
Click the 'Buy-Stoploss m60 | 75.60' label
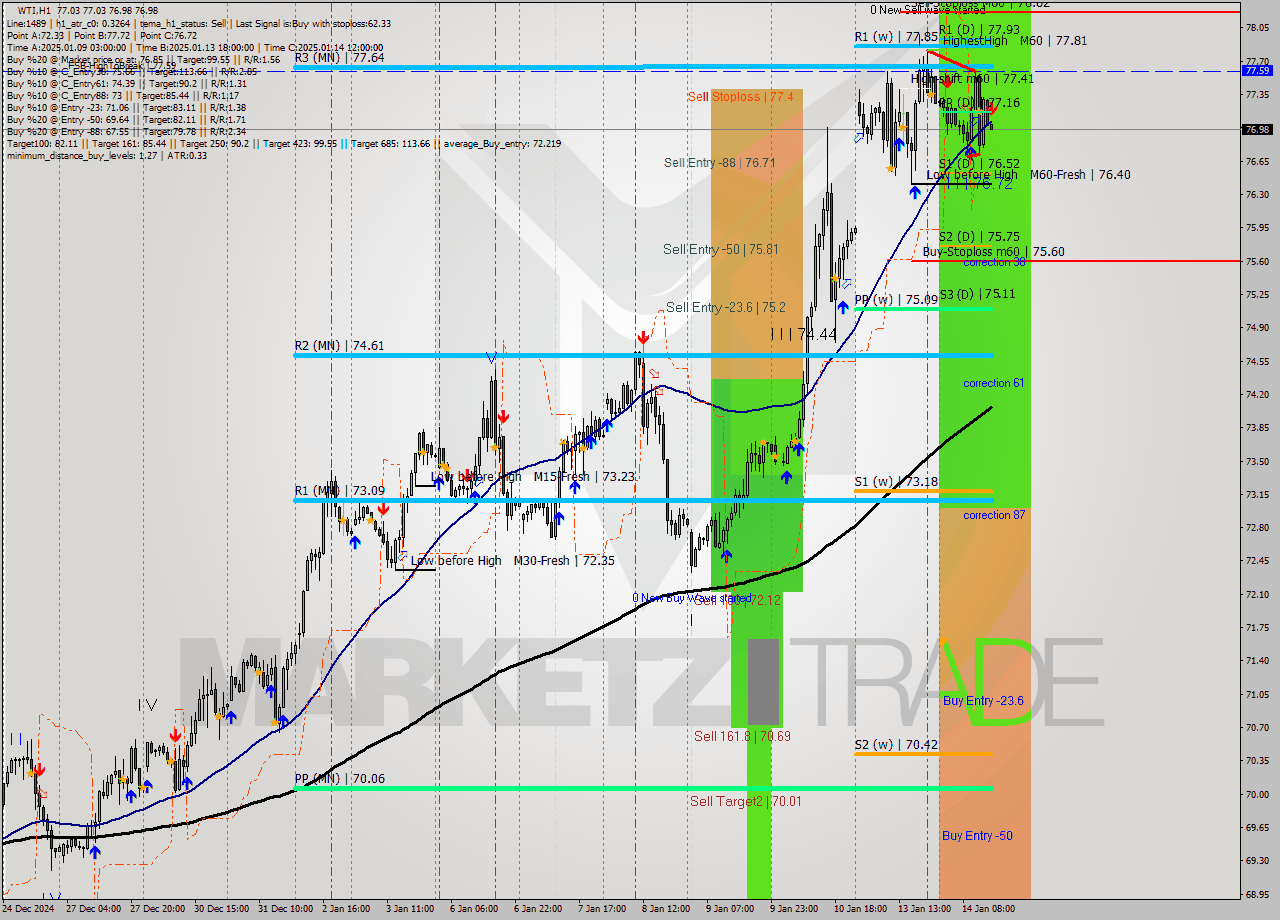click(993, 252)
